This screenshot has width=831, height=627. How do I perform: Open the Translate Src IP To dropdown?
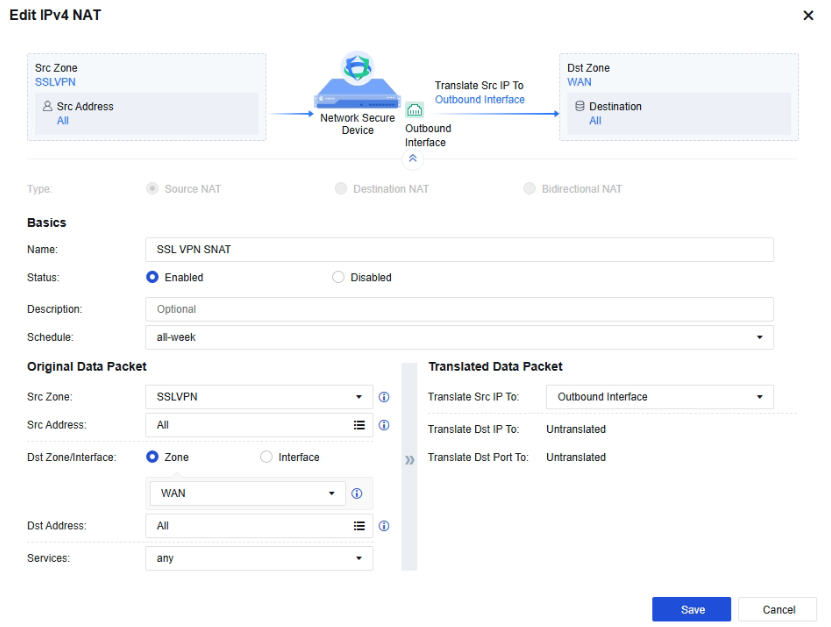[x=659, y=397]
